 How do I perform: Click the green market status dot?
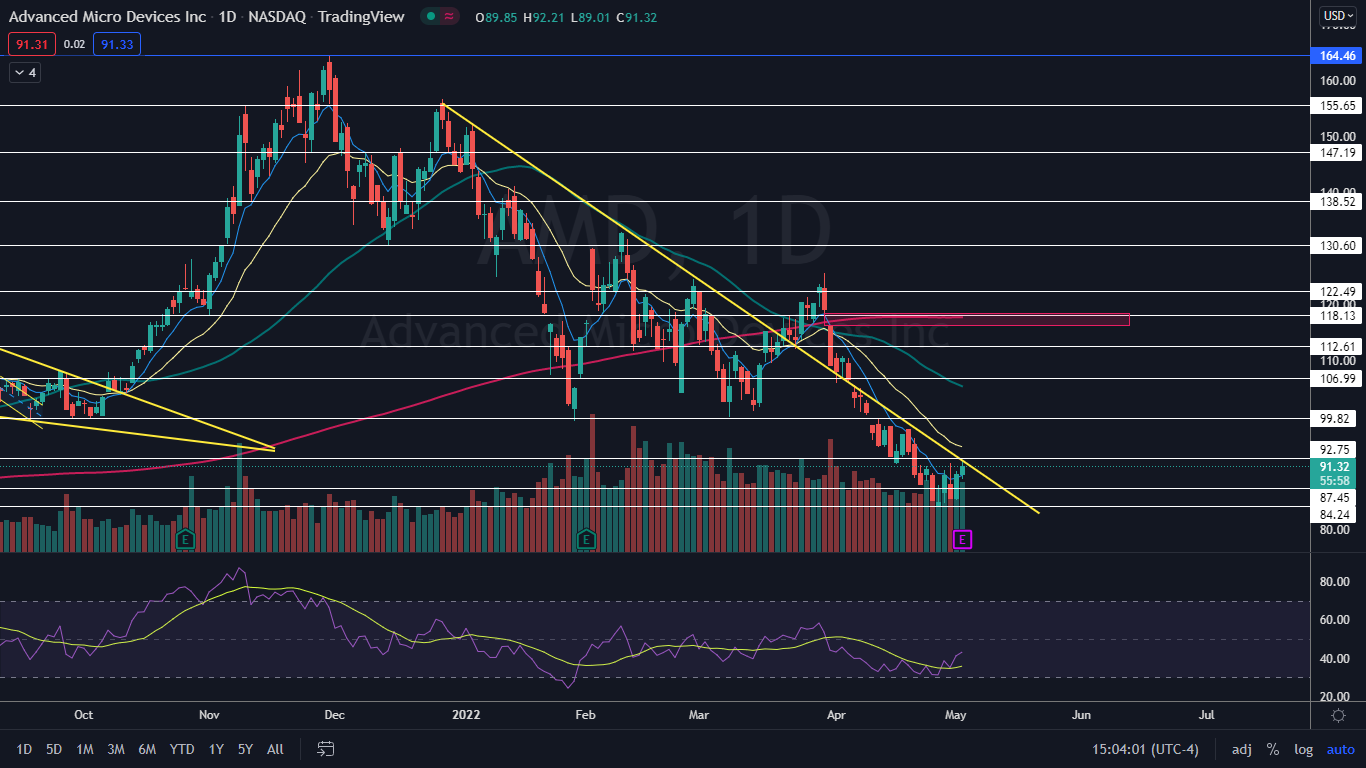point(429,16)
